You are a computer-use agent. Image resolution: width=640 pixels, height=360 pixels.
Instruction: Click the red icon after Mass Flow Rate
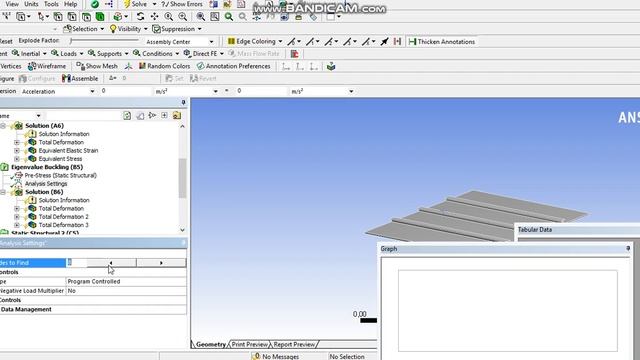click(x=294, y=54)
